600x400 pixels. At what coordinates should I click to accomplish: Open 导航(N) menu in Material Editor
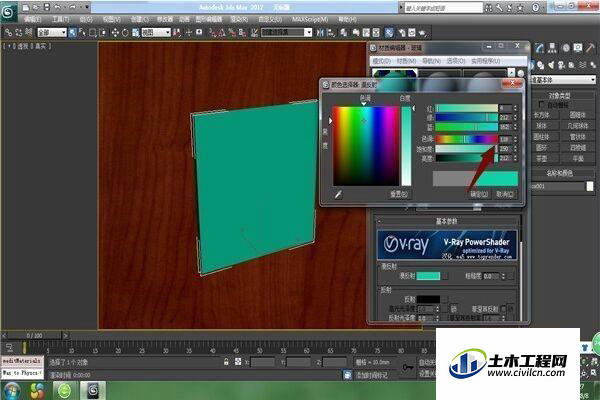tap(431, 61)
